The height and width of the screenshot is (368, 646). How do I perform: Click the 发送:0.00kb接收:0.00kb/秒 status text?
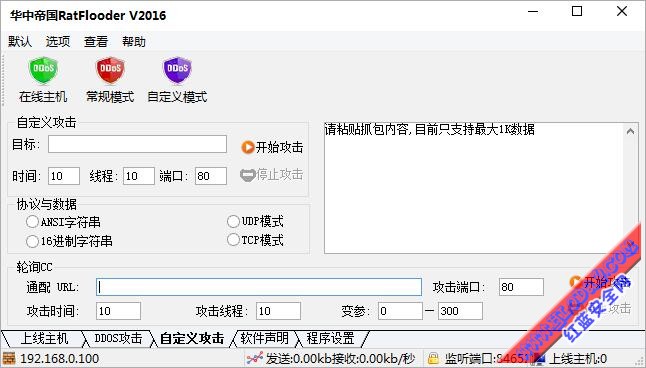340,359
